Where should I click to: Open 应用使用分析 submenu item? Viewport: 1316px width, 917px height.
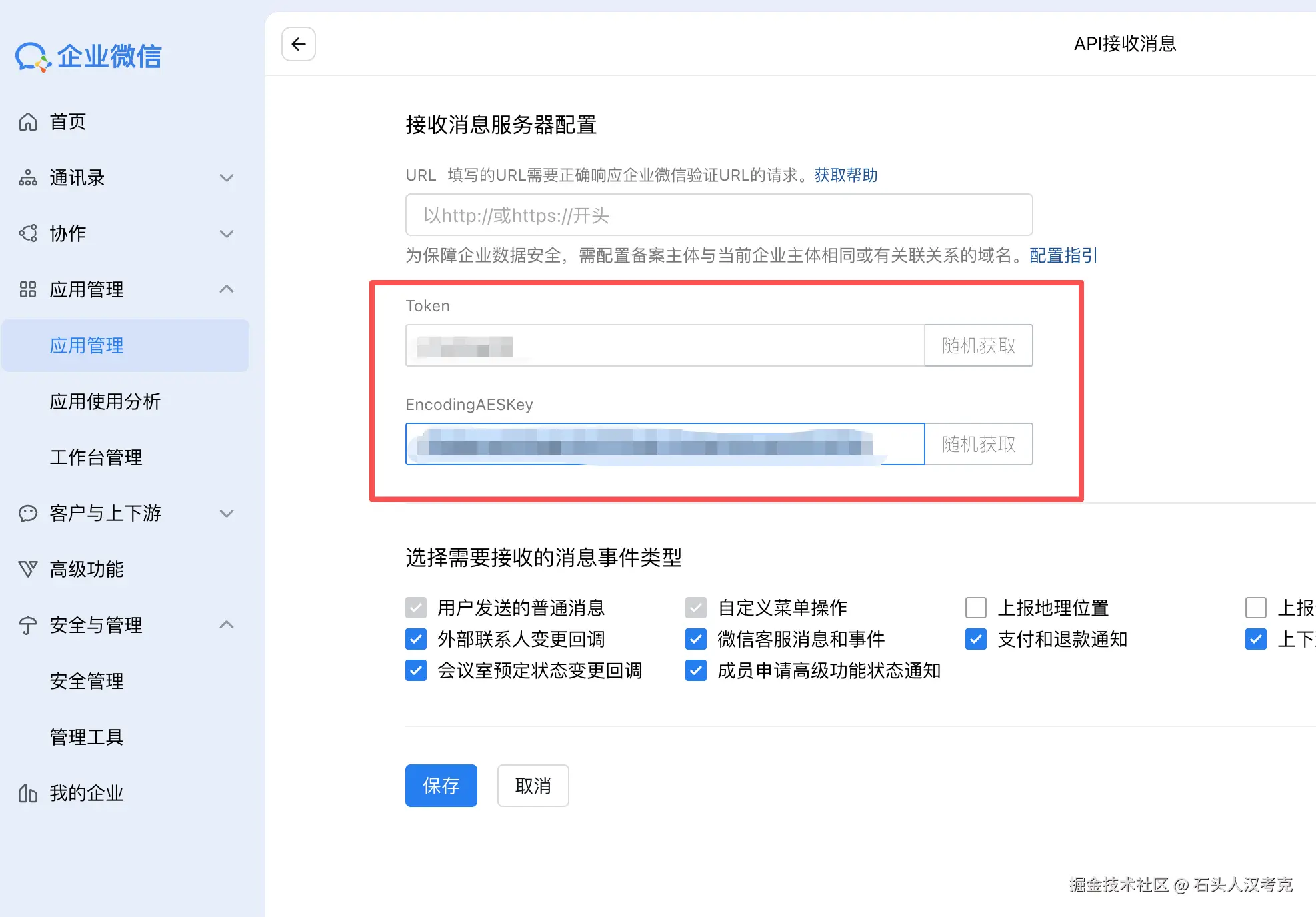point(105,401)
